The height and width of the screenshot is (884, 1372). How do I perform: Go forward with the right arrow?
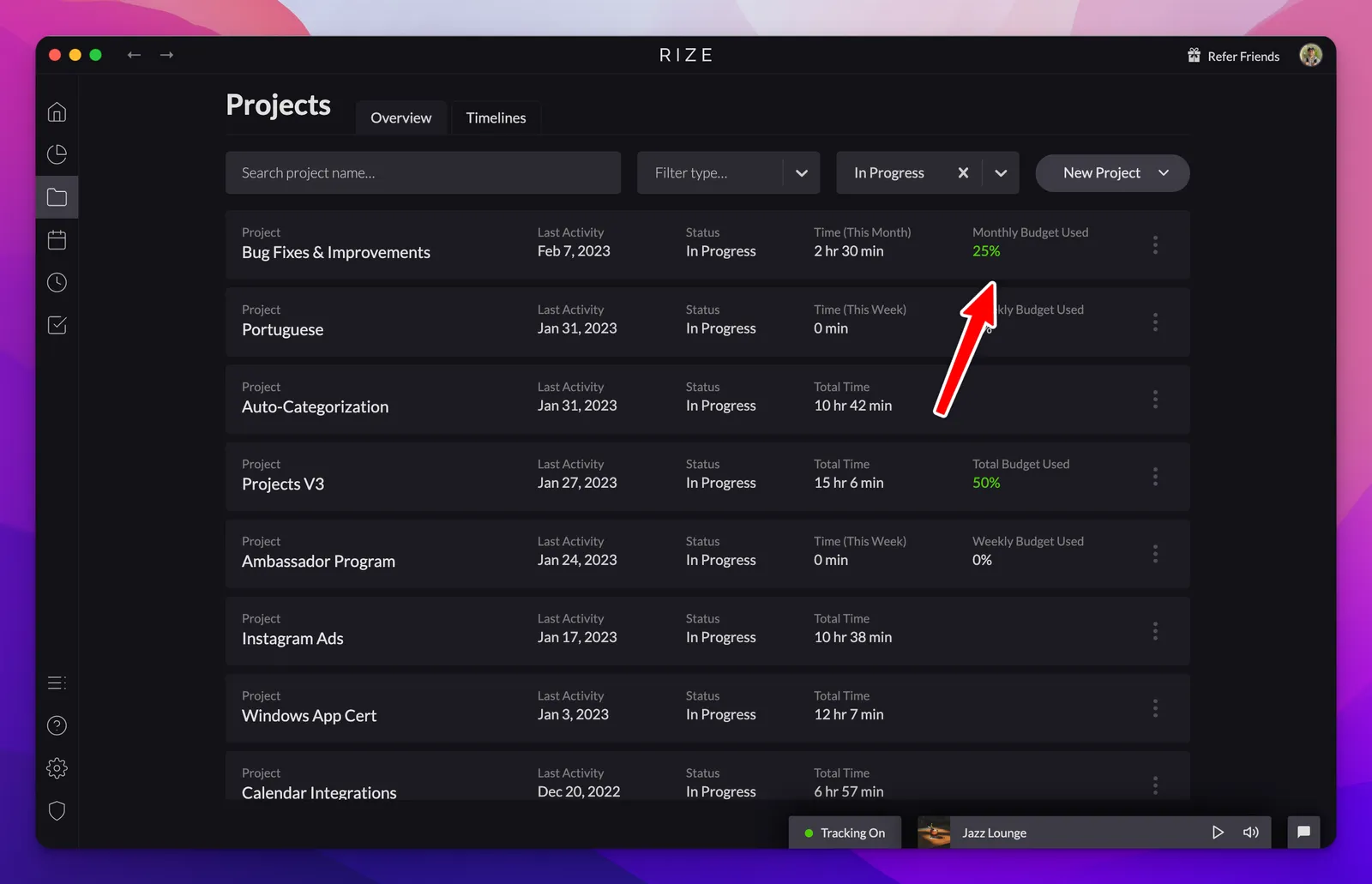(166, 55)
